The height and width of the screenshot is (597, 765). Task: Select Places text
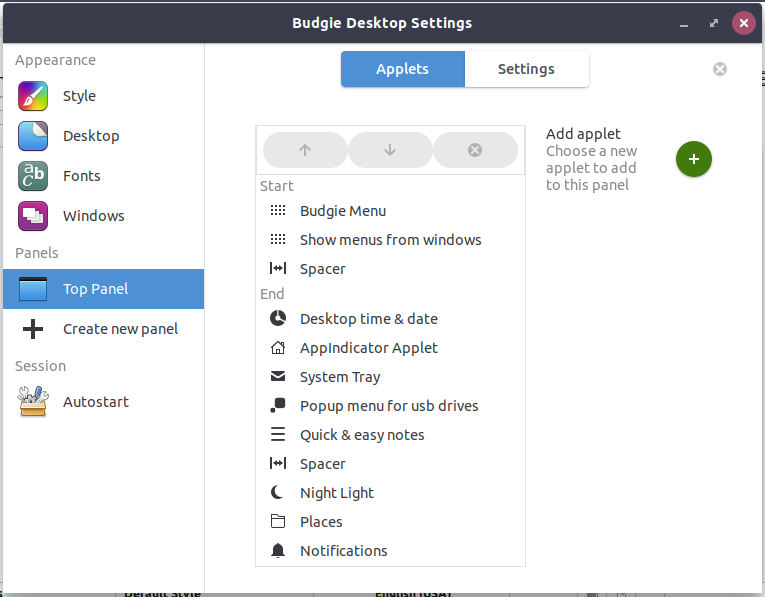pos(321,522)
